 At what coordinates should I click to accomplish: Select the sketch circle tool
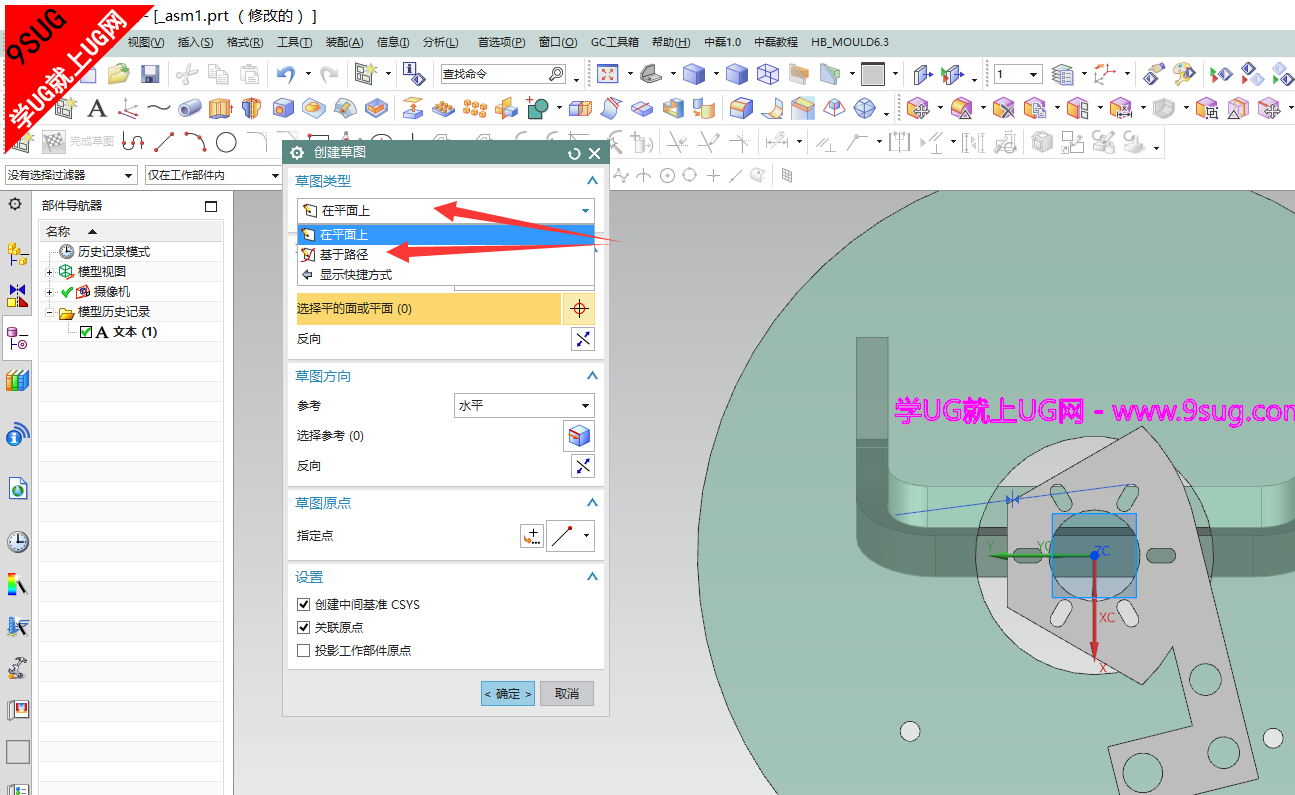(x=226, y=142)
